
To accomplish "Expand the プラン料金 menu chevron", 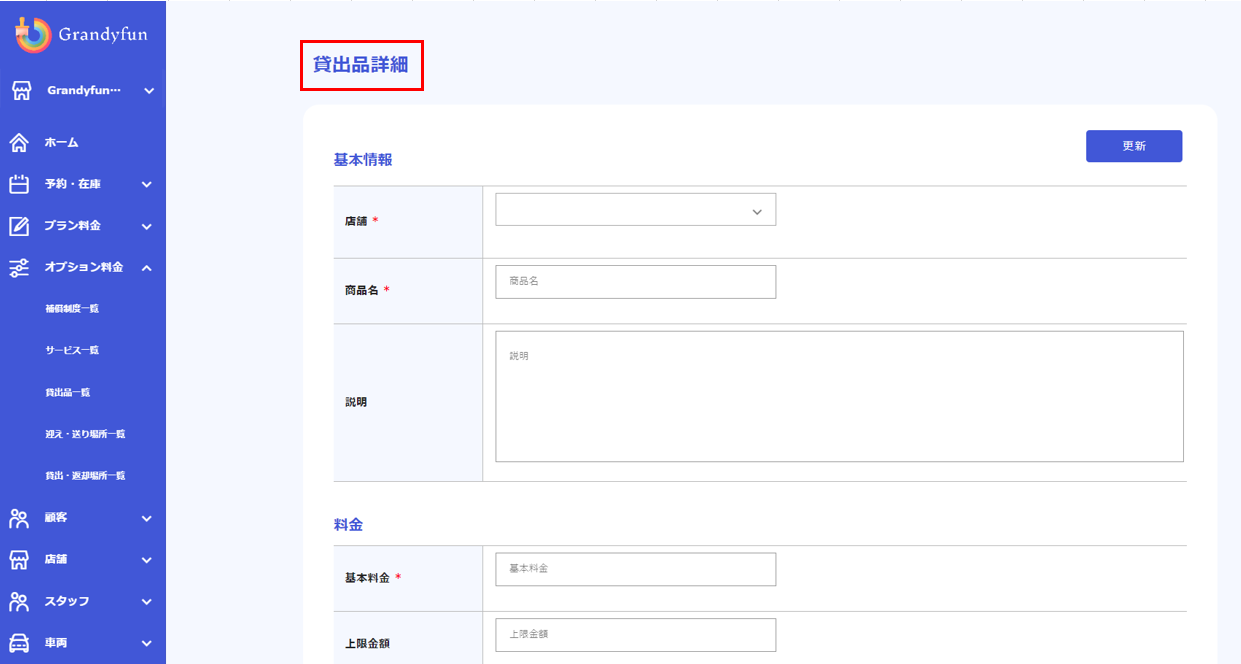I will [x=146, y=226].
